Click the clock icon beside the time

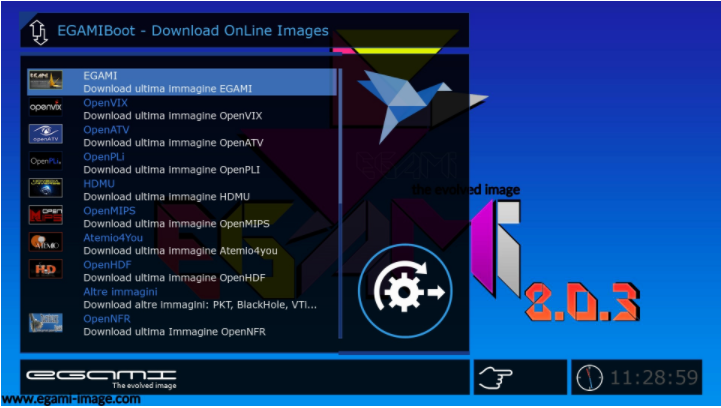590,378
